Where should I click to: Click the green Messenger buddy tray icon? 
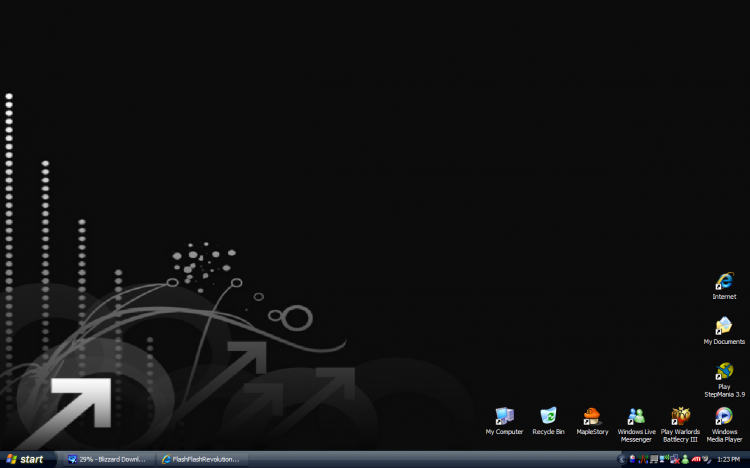click(x=685, y=459)
